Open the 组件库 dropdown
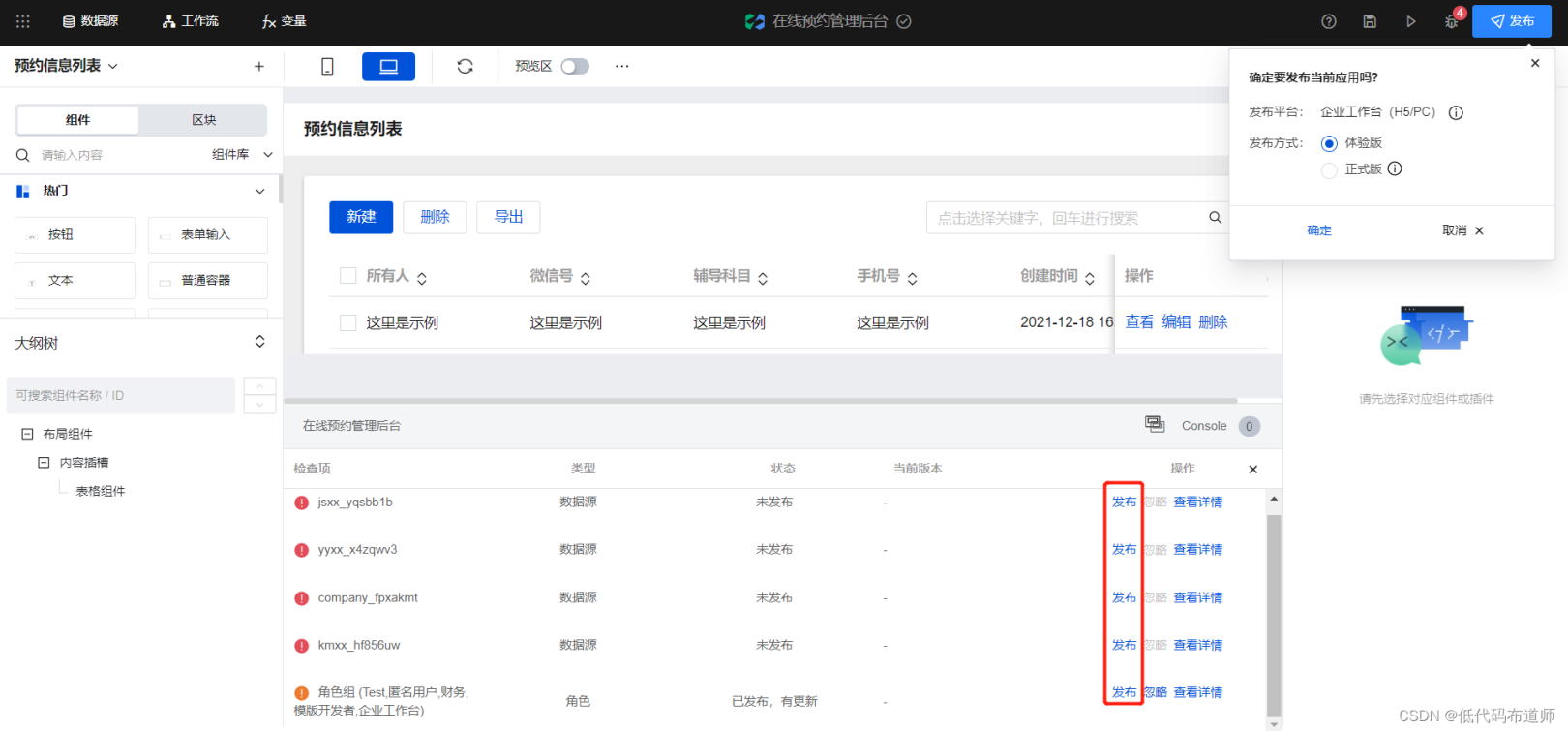 click(x=243, y=155)
